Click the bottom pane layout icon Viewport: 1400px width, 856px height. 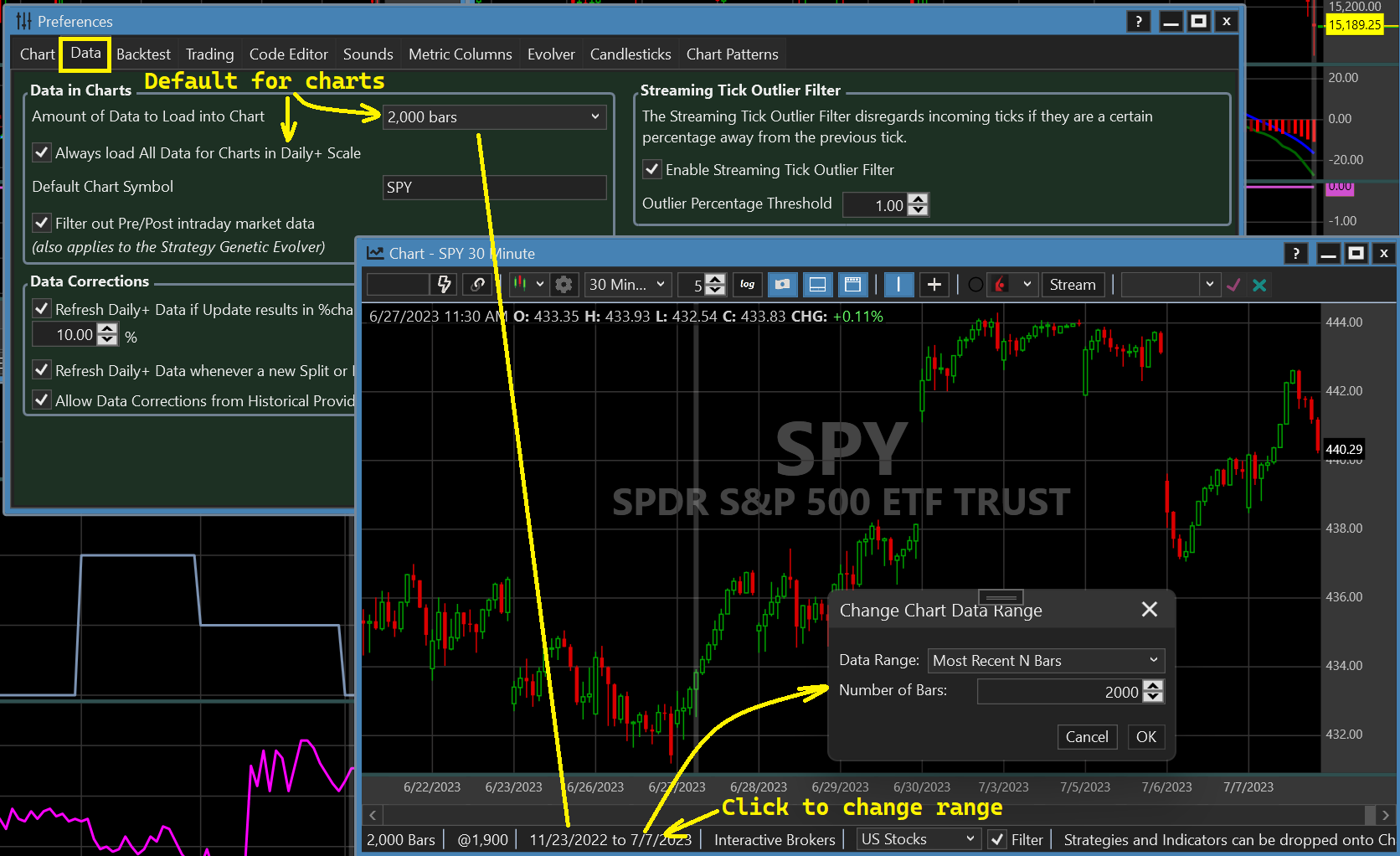(818, 285)
